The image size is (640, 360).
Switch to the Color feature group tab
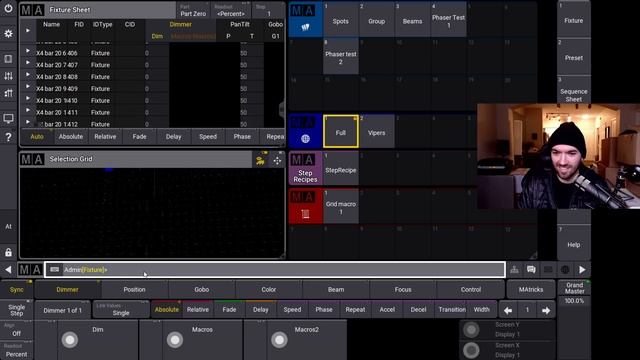[269, 289]
